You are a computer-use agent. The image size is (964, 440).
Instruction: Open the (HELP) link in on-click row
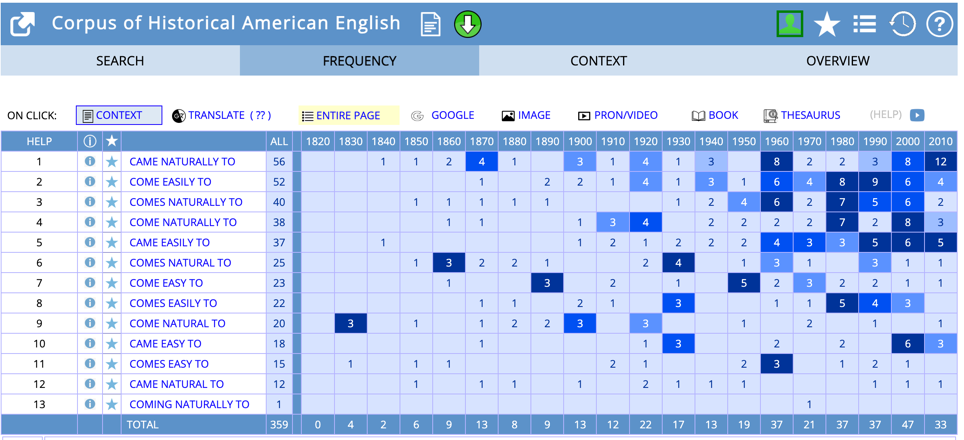tap(885, 115)
